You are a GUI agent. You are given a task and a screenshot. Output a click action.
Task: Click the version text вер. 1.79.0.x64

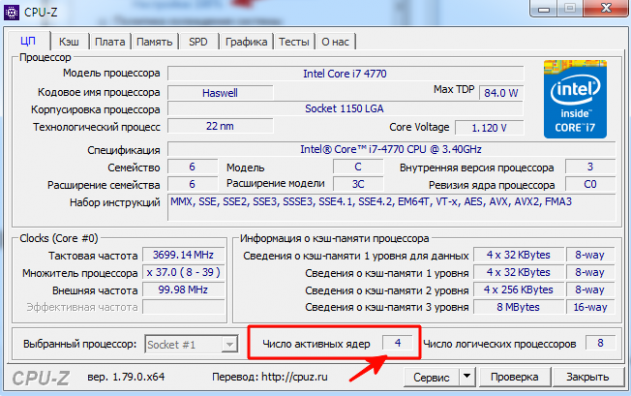click(x=126, y=377)
